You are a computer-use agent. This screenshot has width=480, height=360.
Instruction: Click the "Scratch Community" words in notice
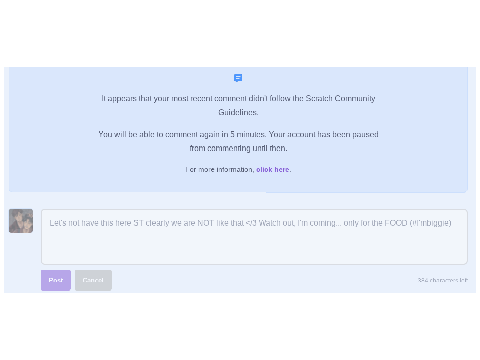click(341, 98)
